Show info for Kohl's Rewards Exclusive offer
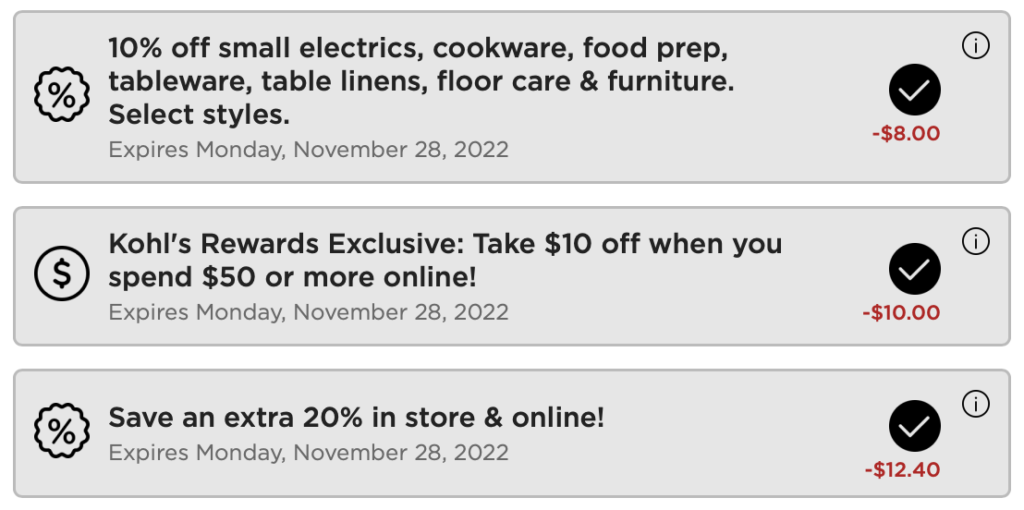Image resolution: width=1024 pixels, height=510 pixels. tap(975, 241)
